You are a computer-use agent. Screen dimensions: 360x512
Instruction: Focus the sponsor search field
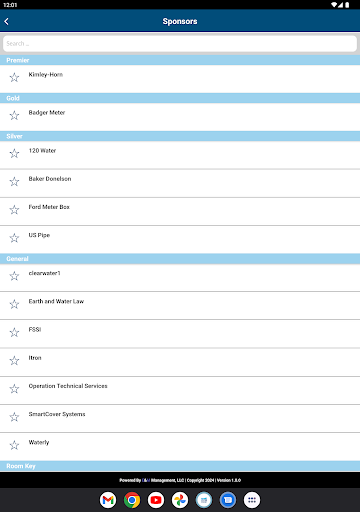tap(180, 44)
